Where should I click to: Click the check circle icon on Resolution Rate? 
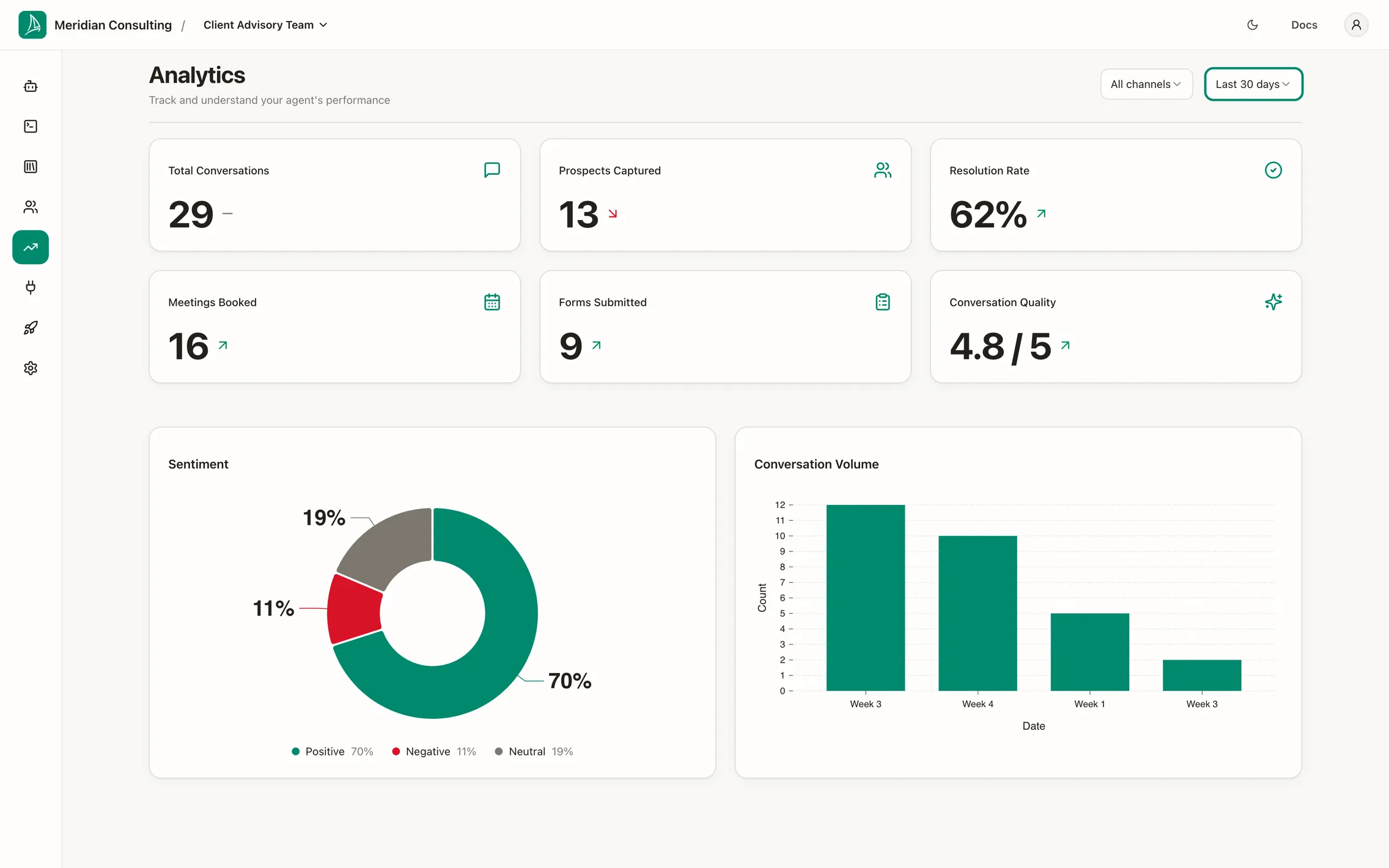coord(1273,170)
